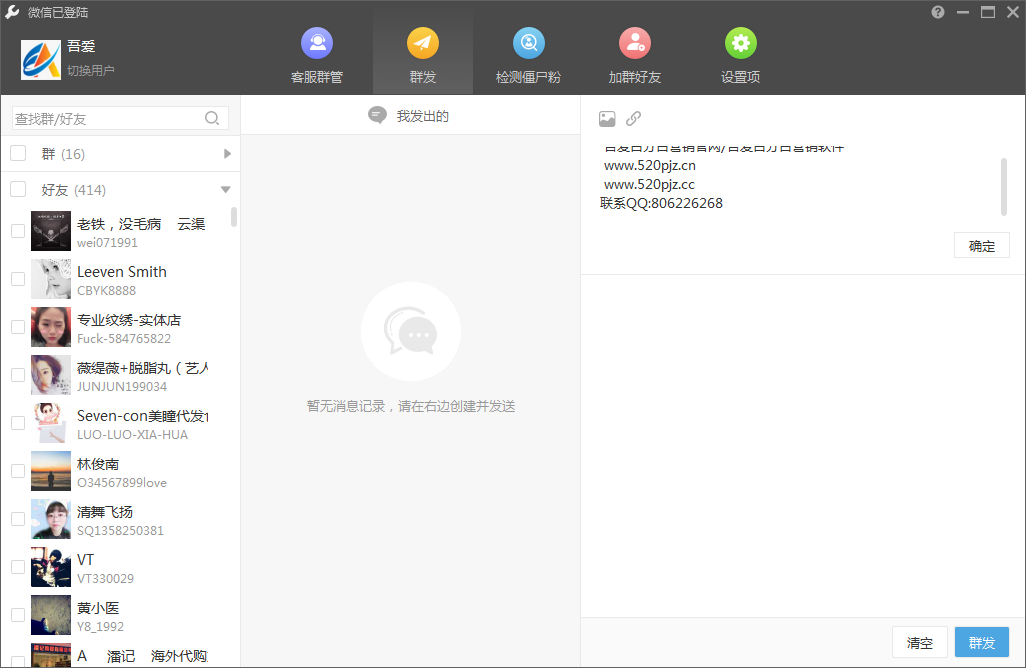Collapse the 好友 (414) list arrow
The image size is (1026, 668).
[x=226, y=190]
